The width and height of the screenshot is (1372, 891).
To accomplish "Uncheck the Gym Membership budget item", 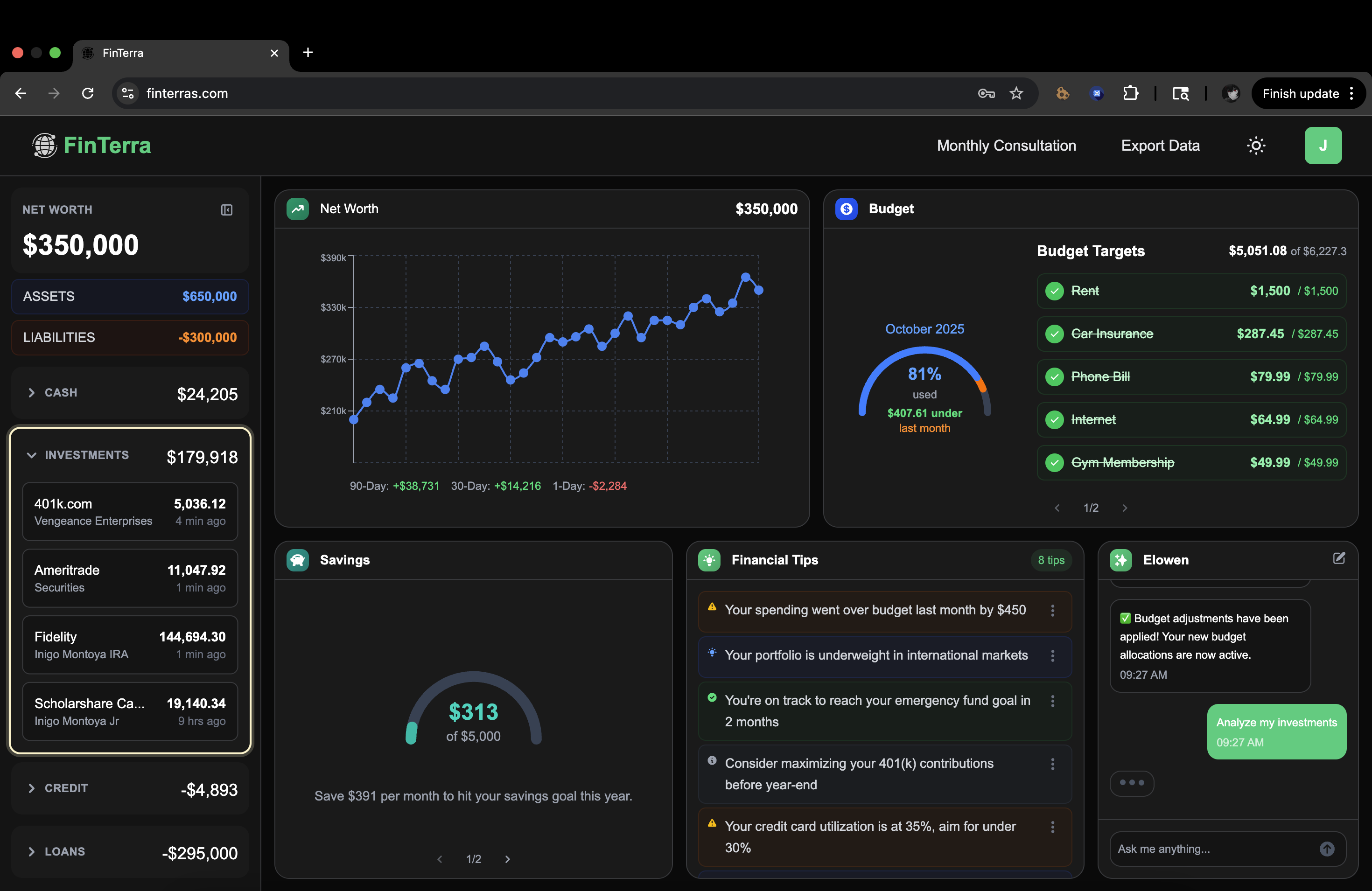I will [x=1054, y=463].
